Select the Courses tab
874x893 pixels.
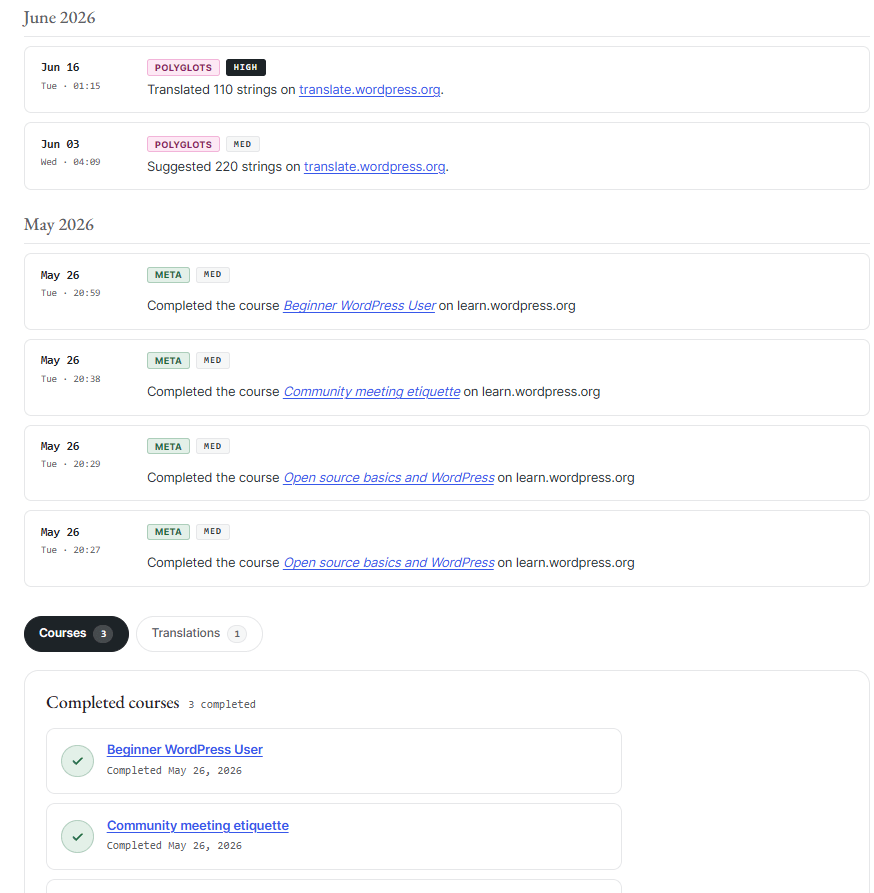(76, 634)
